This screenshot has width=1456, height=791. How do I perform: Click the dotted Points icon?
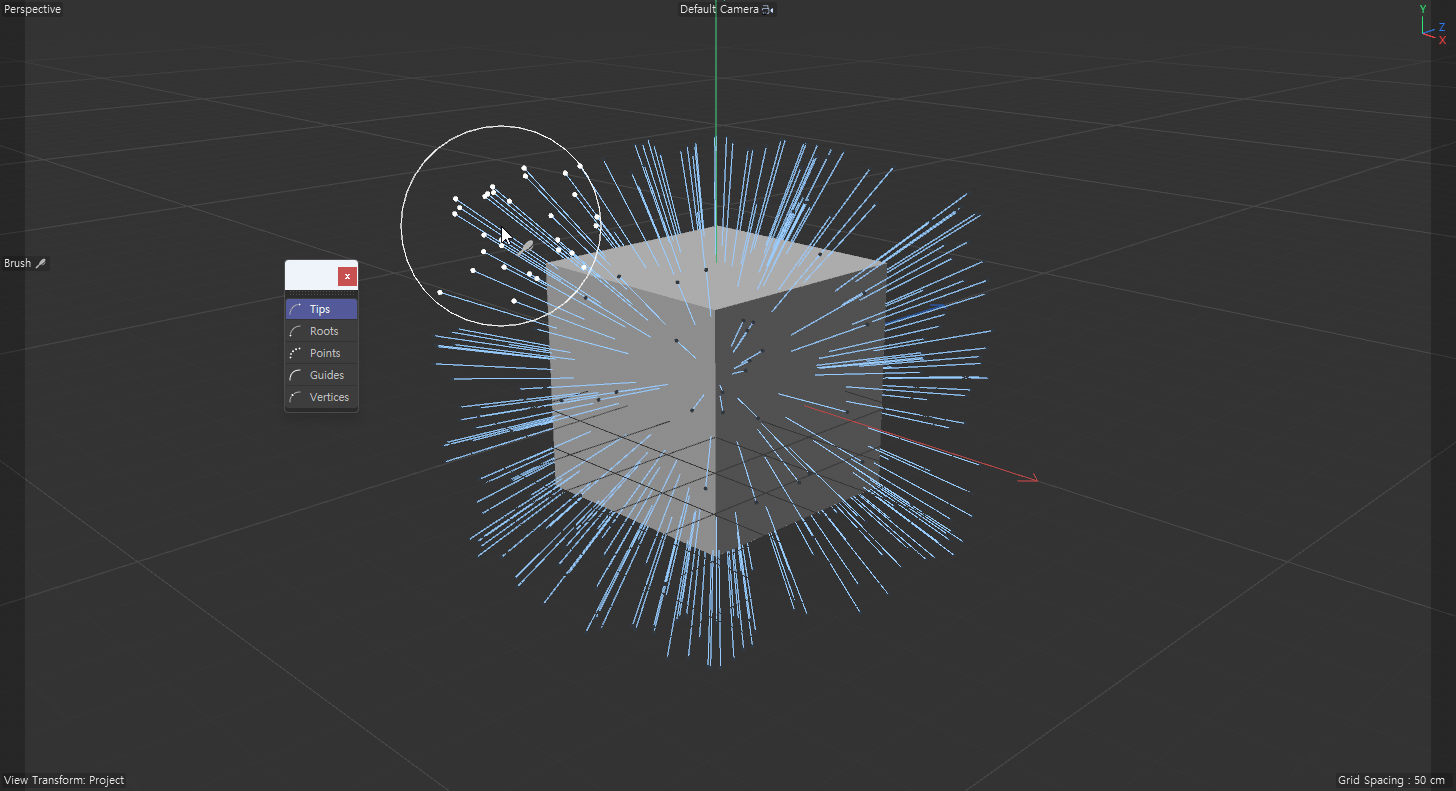[x=295, y=353]
